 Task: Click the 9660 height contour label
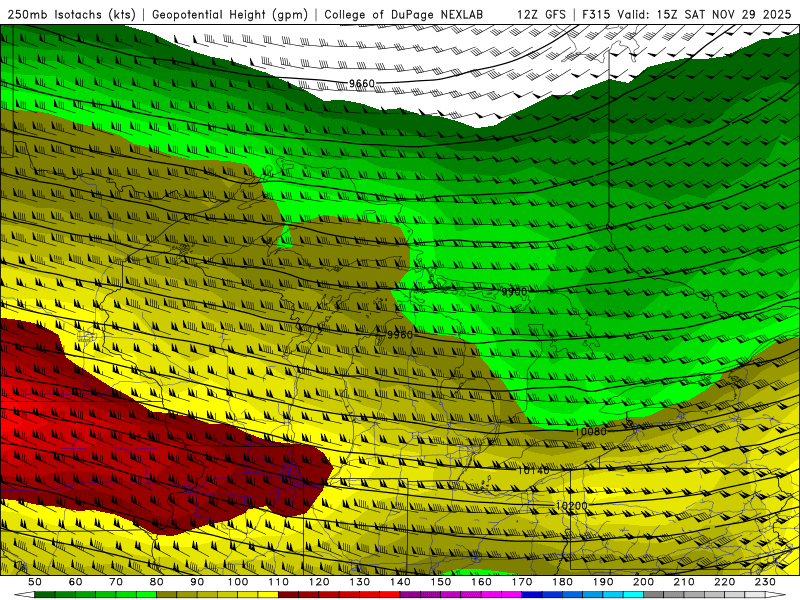pyautogui.click(x=362, y=83)
